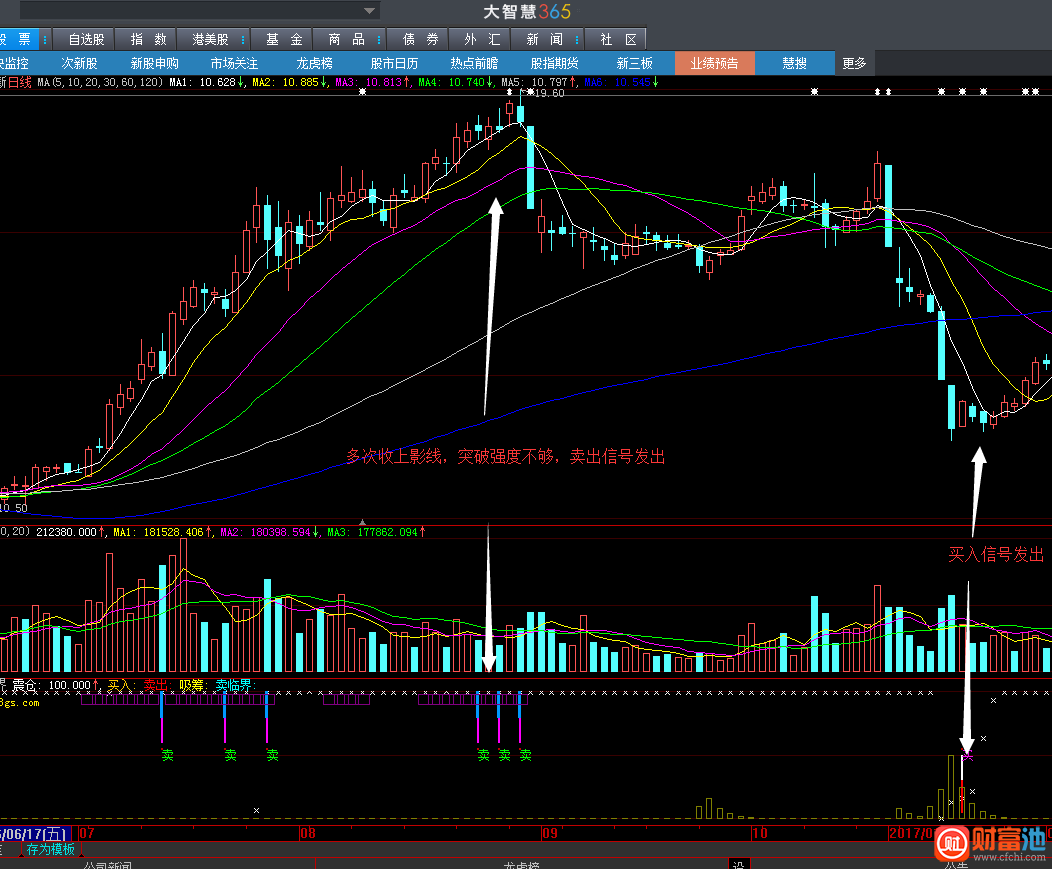Screen dimensions: 1052x869
Task: Click the leftmost info-mine star marker above the chart
Action: (x=362, y=92)
